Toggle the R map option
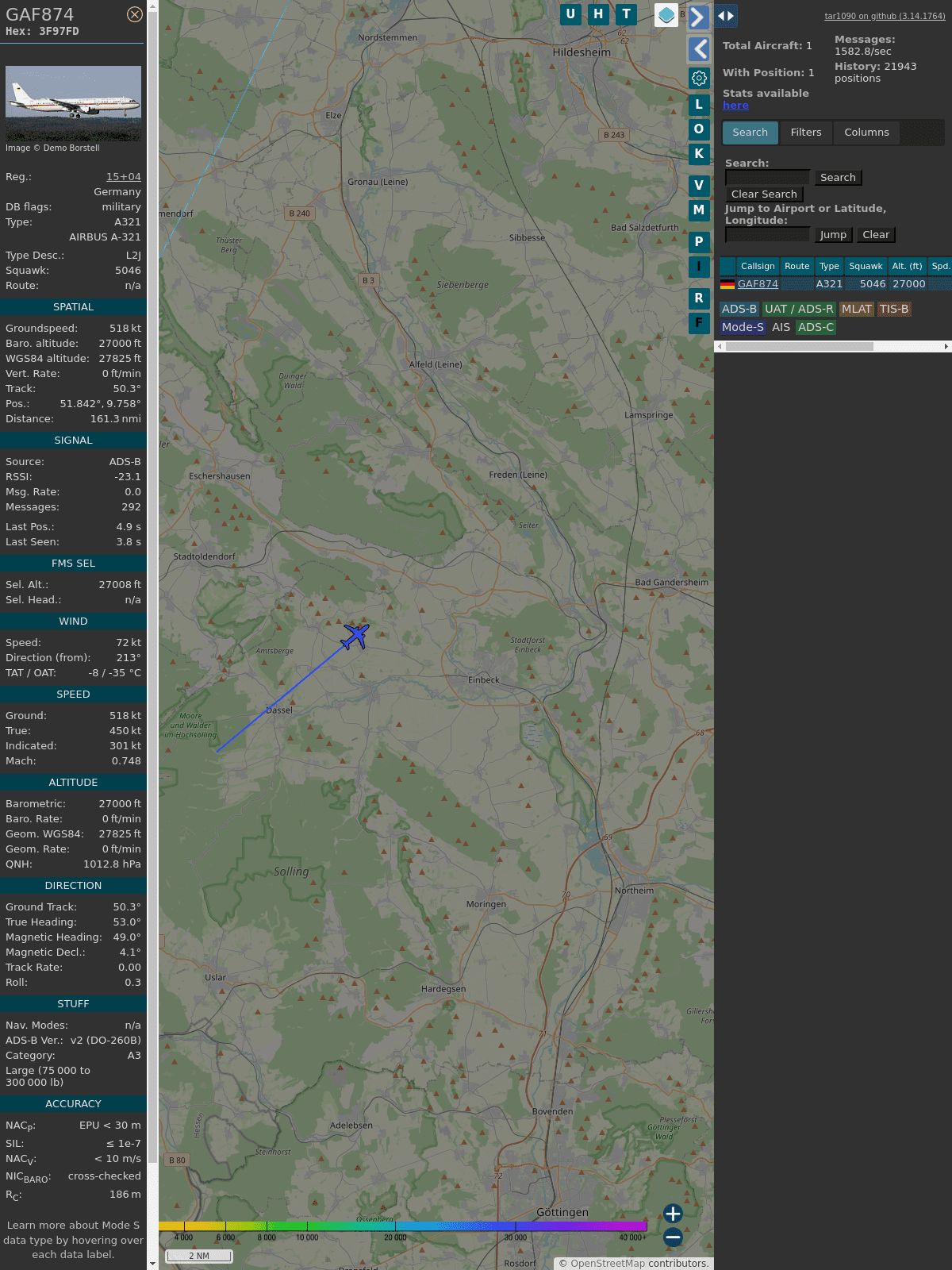 pyautogui.click(x=699, y=298)
